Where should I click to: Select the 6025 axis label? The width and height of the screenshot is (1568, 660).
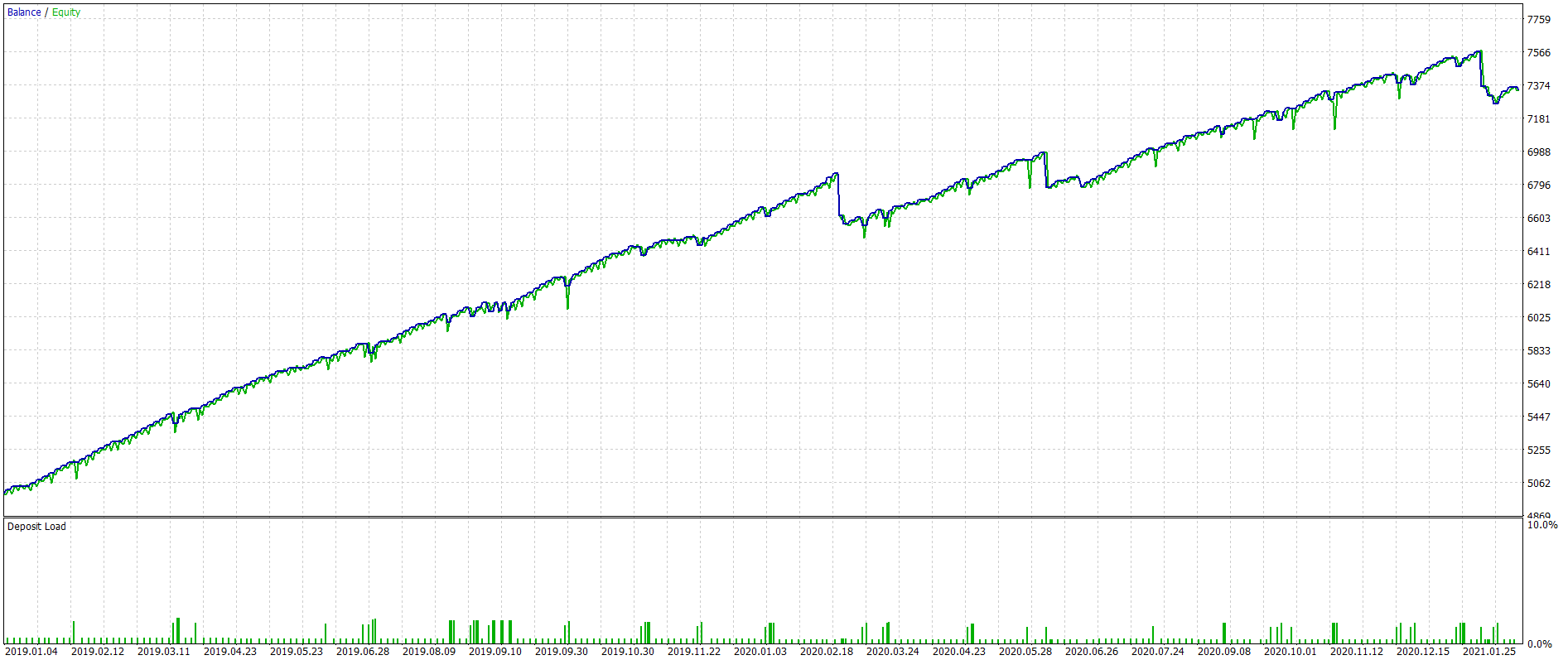point(1538,318)
